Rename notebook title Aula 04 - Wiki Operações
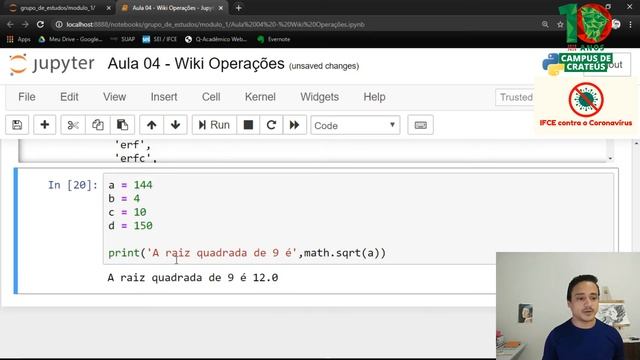 point(196,64)
